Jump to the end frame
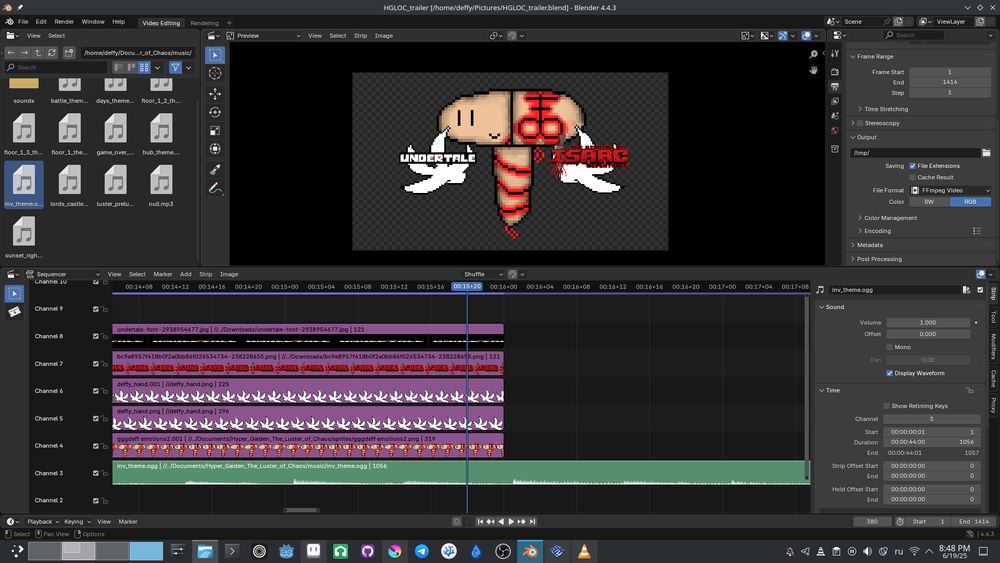 (532, 522)
